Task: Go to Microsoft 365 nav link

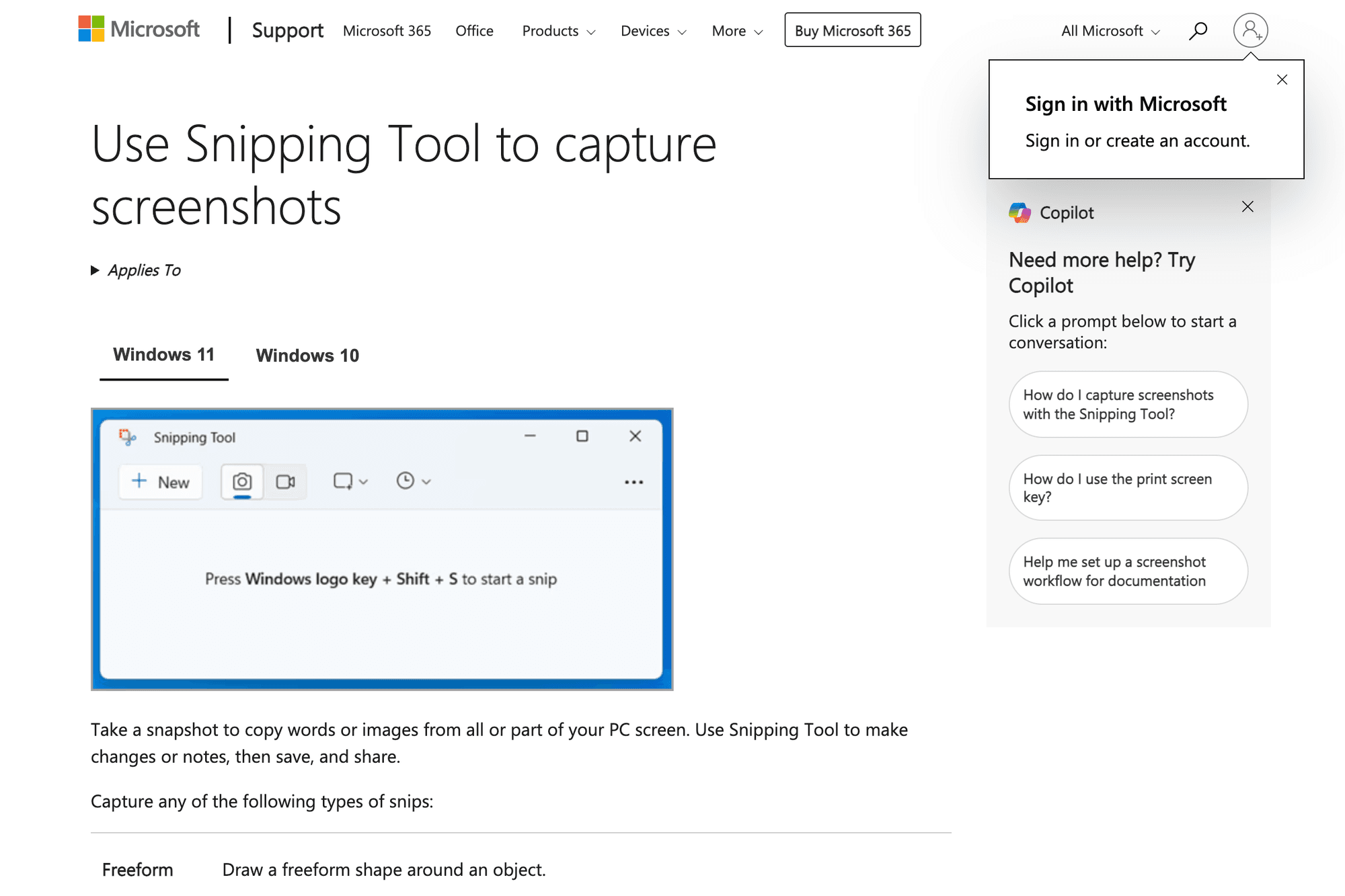Action: point(387,31)
